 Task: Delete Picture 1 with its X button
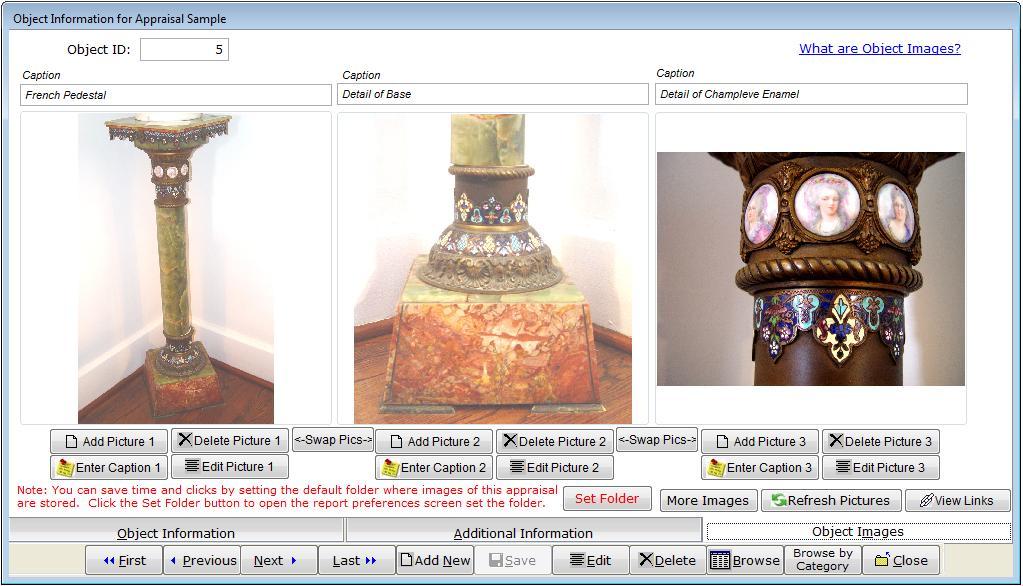230,440
